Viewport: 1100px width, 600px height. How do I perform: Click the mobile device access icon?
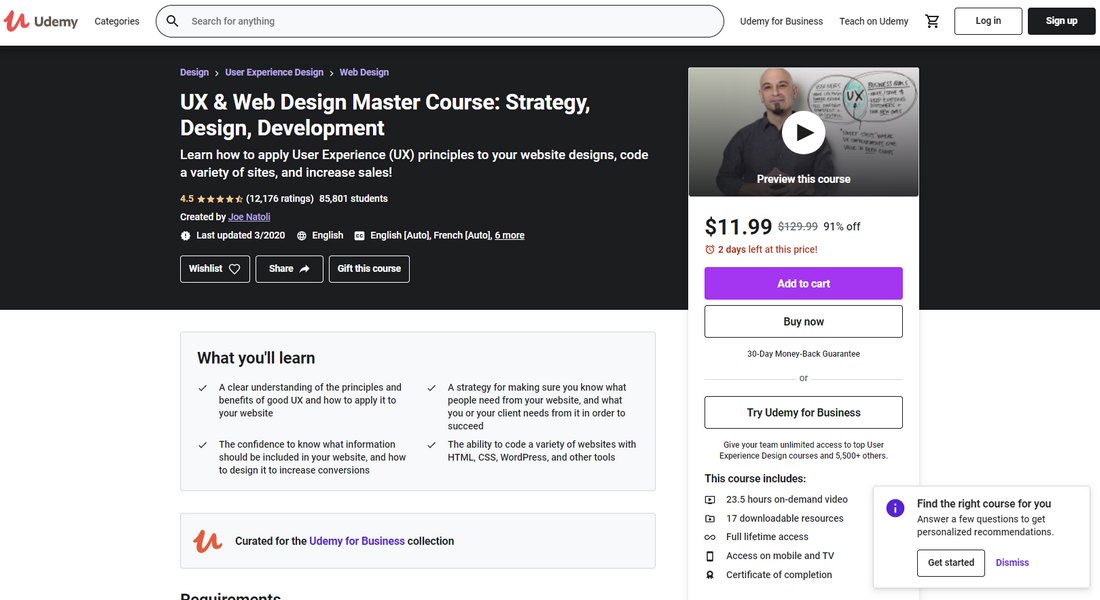tap(710, 556)
